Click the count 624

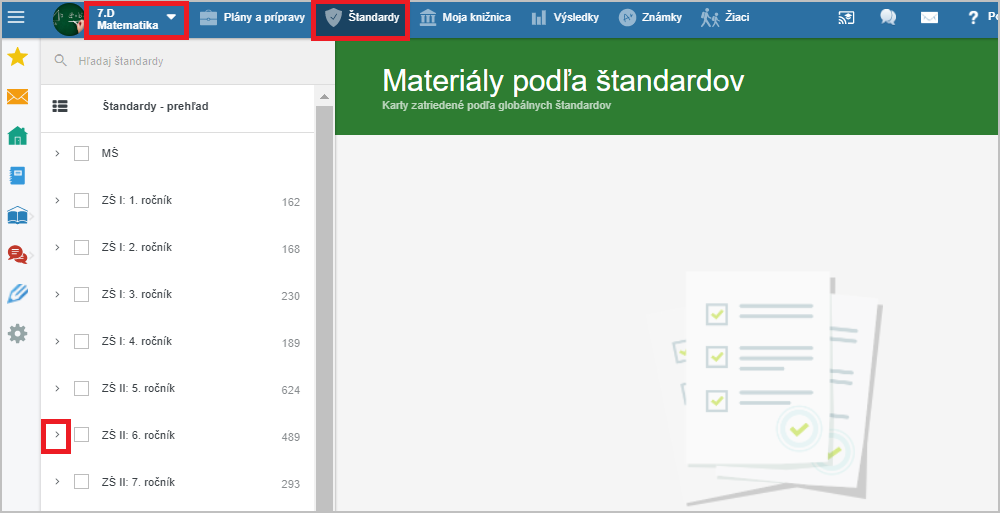pos(291,390)
